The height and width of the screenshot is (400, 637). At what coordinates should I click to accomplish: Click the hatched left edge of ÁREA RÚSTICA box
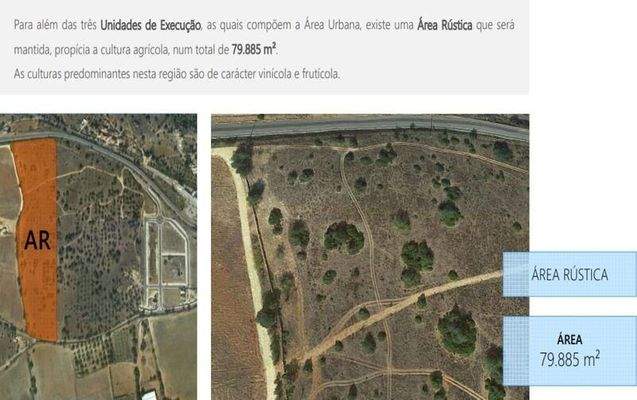(x=516, y=274)
